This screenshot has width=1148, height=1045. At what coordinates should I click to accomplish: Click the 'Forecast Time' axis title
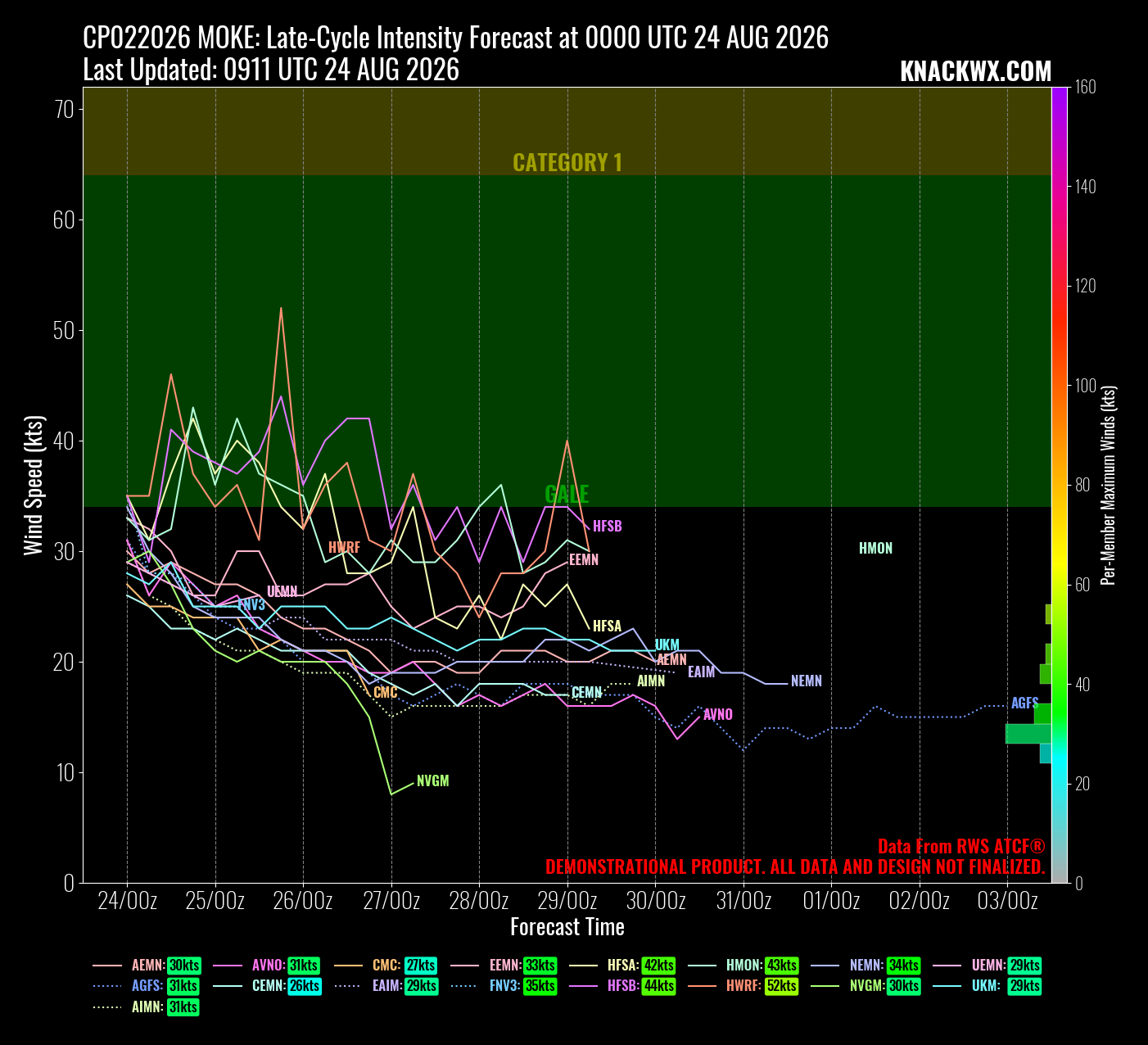tap(567, 927)
